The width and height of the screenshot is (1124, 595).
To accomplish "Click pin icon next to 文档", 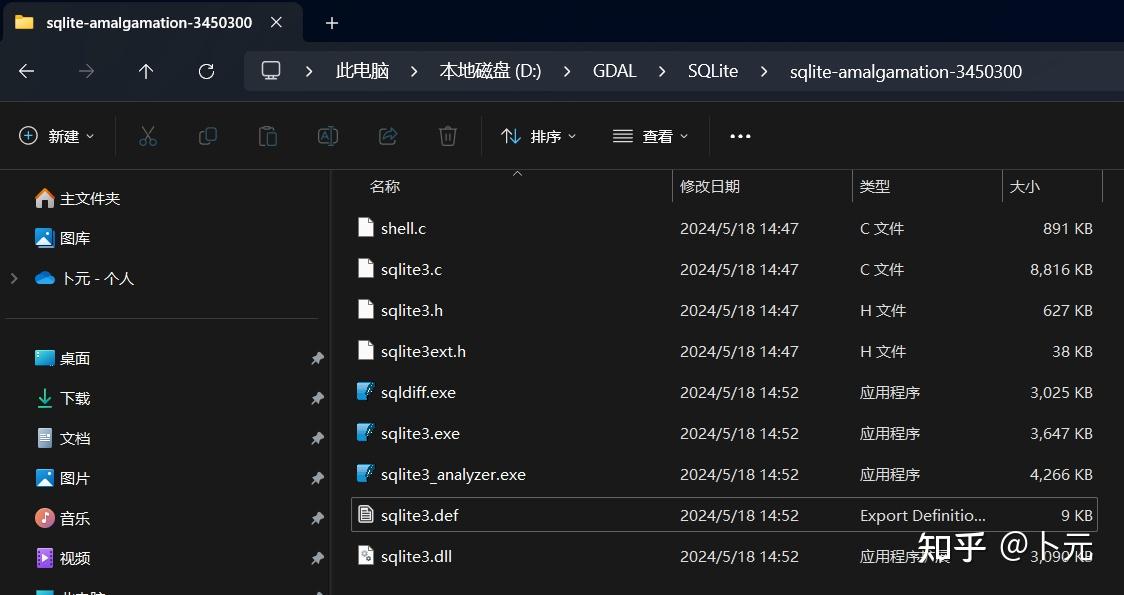I will [x=317, y=438].
